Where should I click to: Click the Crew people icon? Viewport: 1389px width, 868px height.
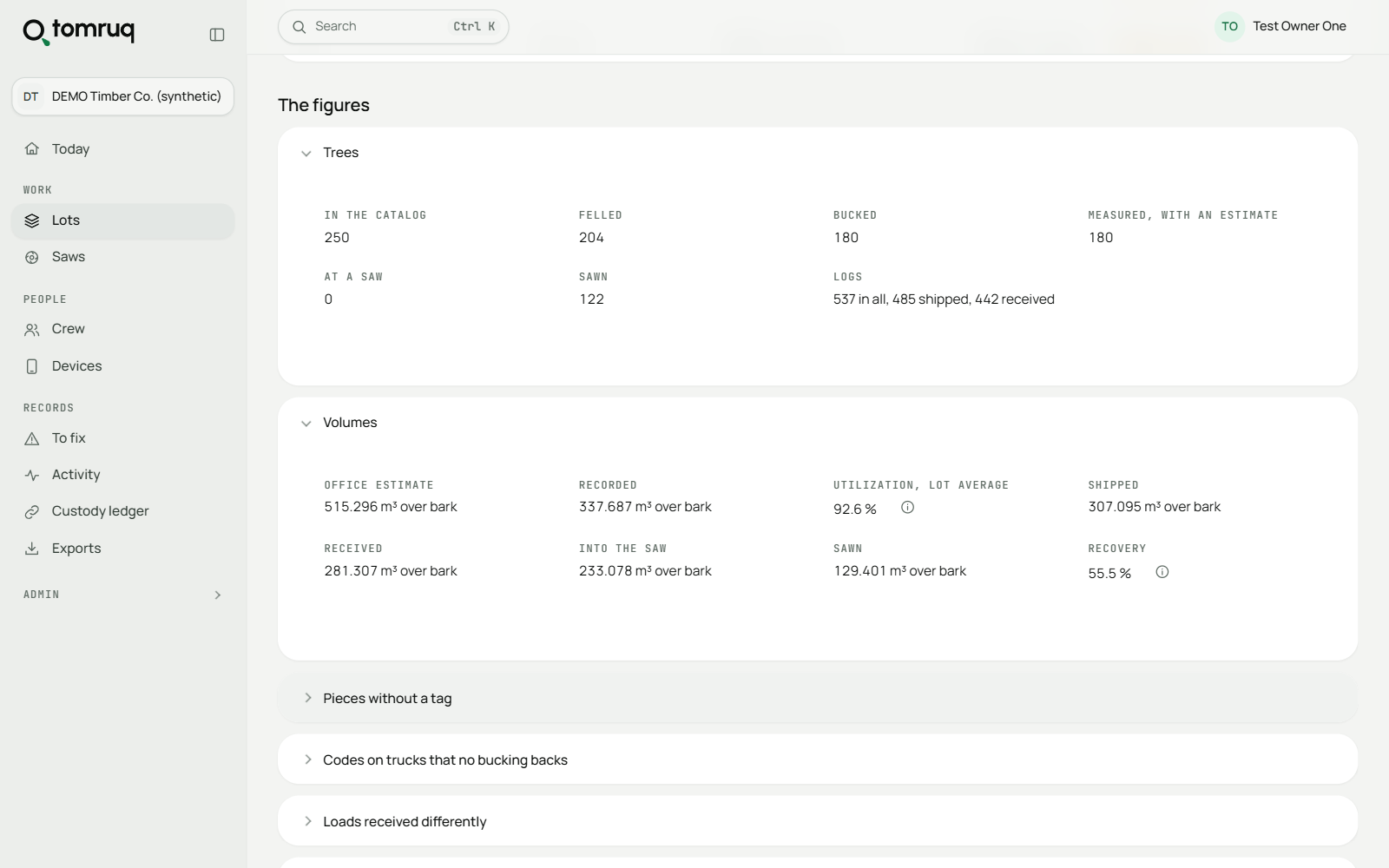click(x=32, y=329)
